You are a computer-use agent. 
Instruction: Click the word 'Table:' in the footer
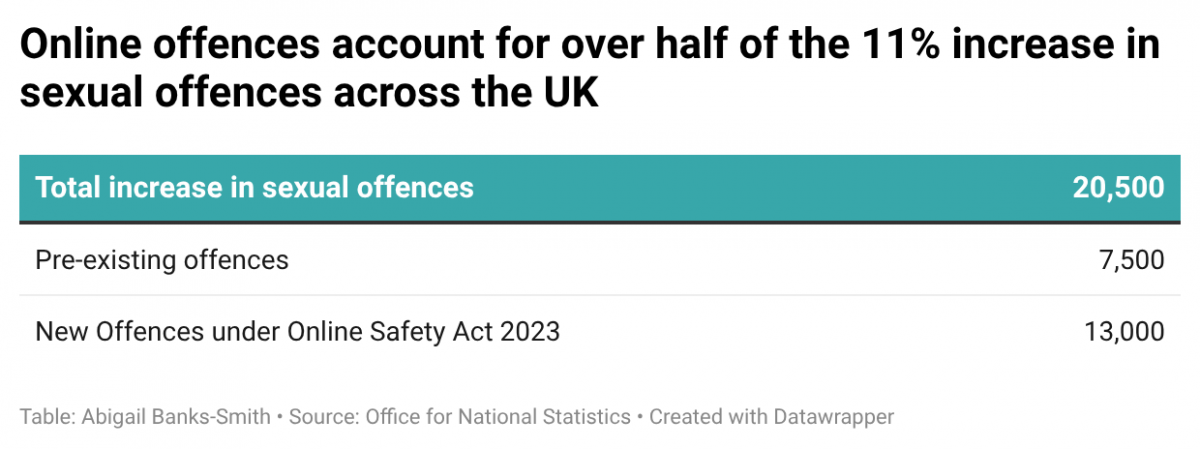43,416
